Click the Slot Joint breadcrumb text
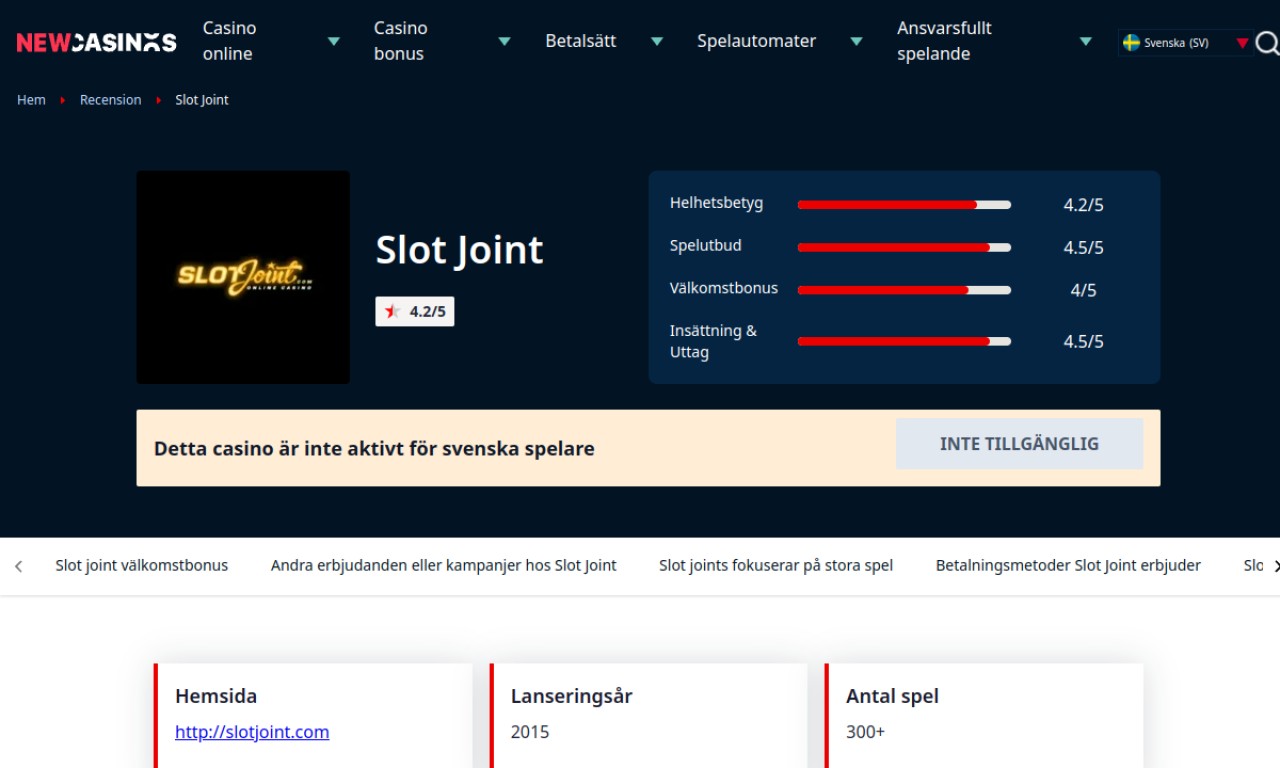1280x768 pixels. 202,100
